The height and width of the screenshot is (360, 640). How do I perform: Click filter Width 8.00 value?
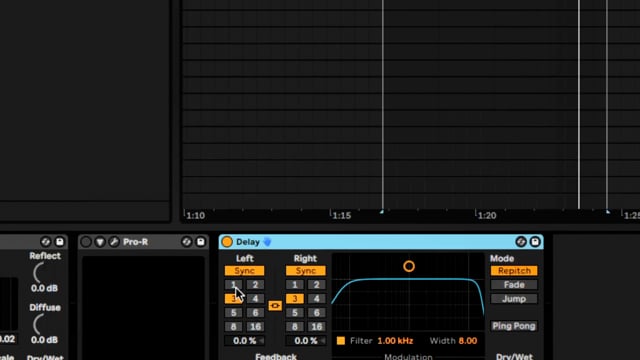click(468, 341)
